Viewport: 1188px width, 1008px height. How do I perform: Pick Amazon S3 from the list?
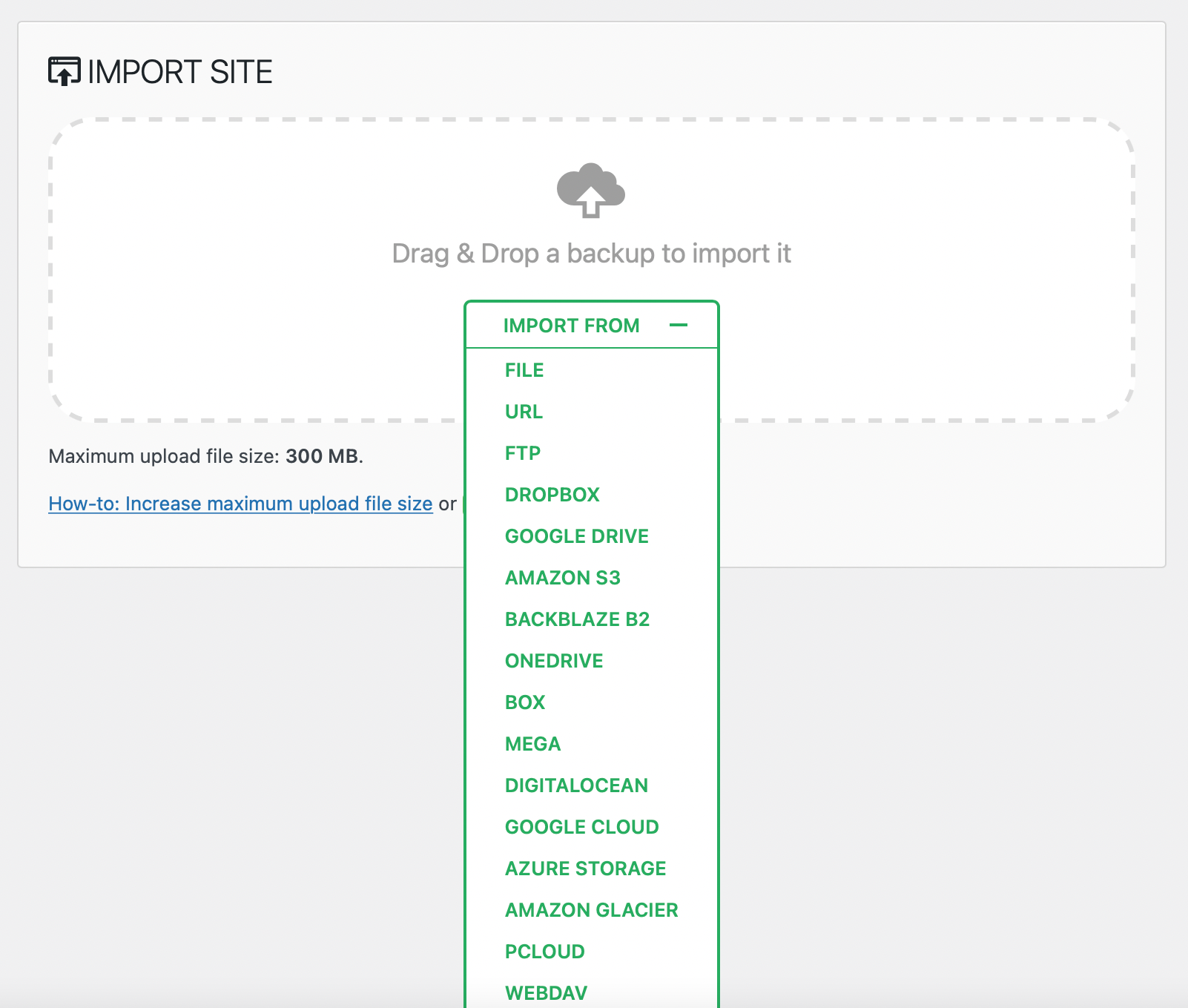point(563,578)
